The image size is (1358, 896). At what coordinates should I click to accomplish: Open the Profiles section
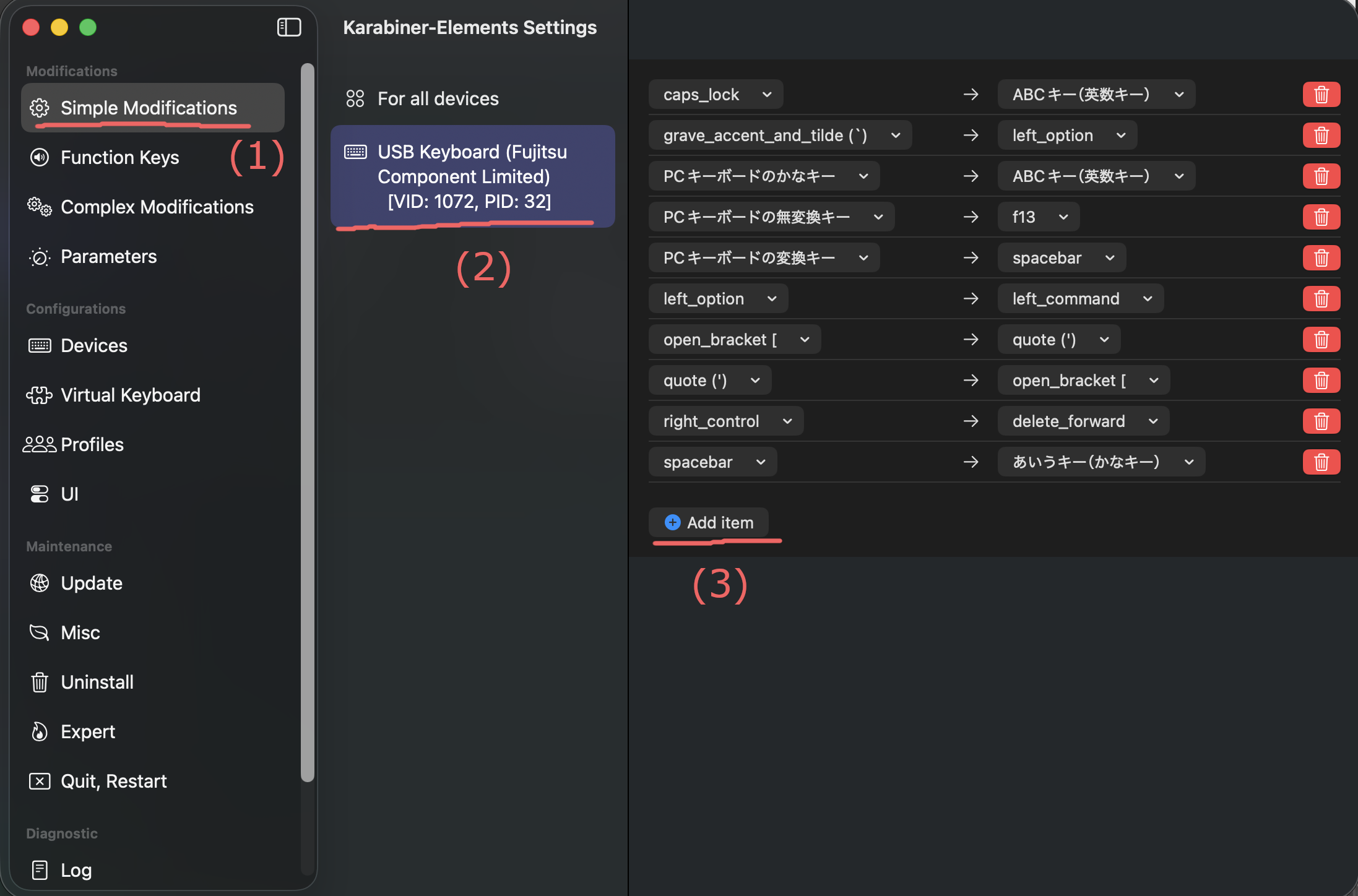click(153, 444)
